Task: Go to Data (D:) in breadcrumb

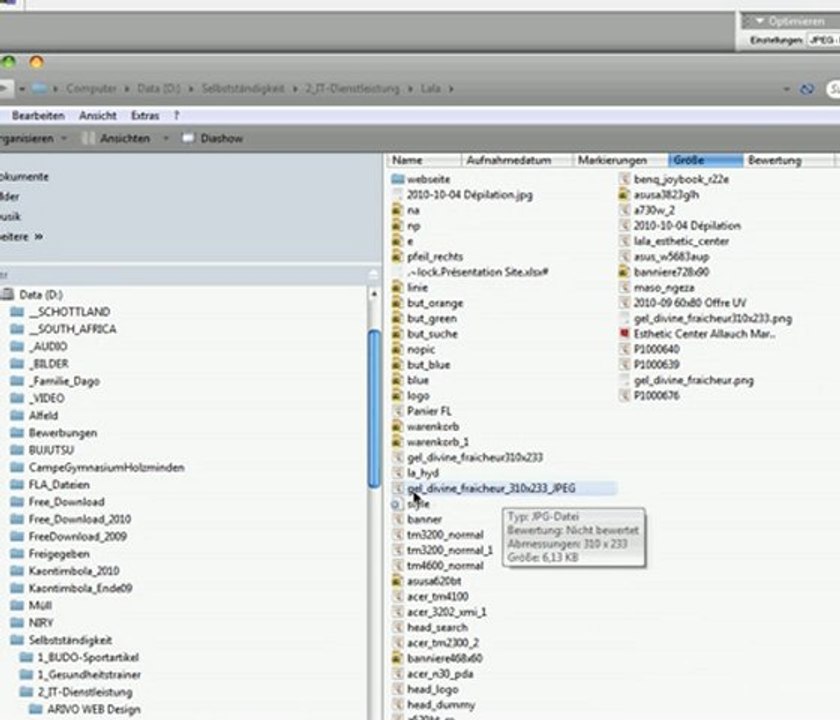Action: coord(159,89)
